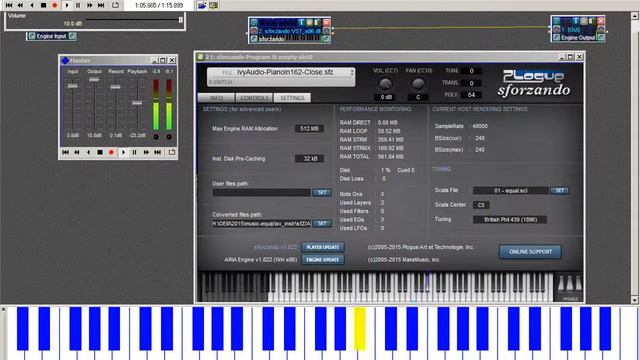This screenshot has width=640, height=360.
Task: Click fast forward in the top transport bar
Action: tap(89, 5)
